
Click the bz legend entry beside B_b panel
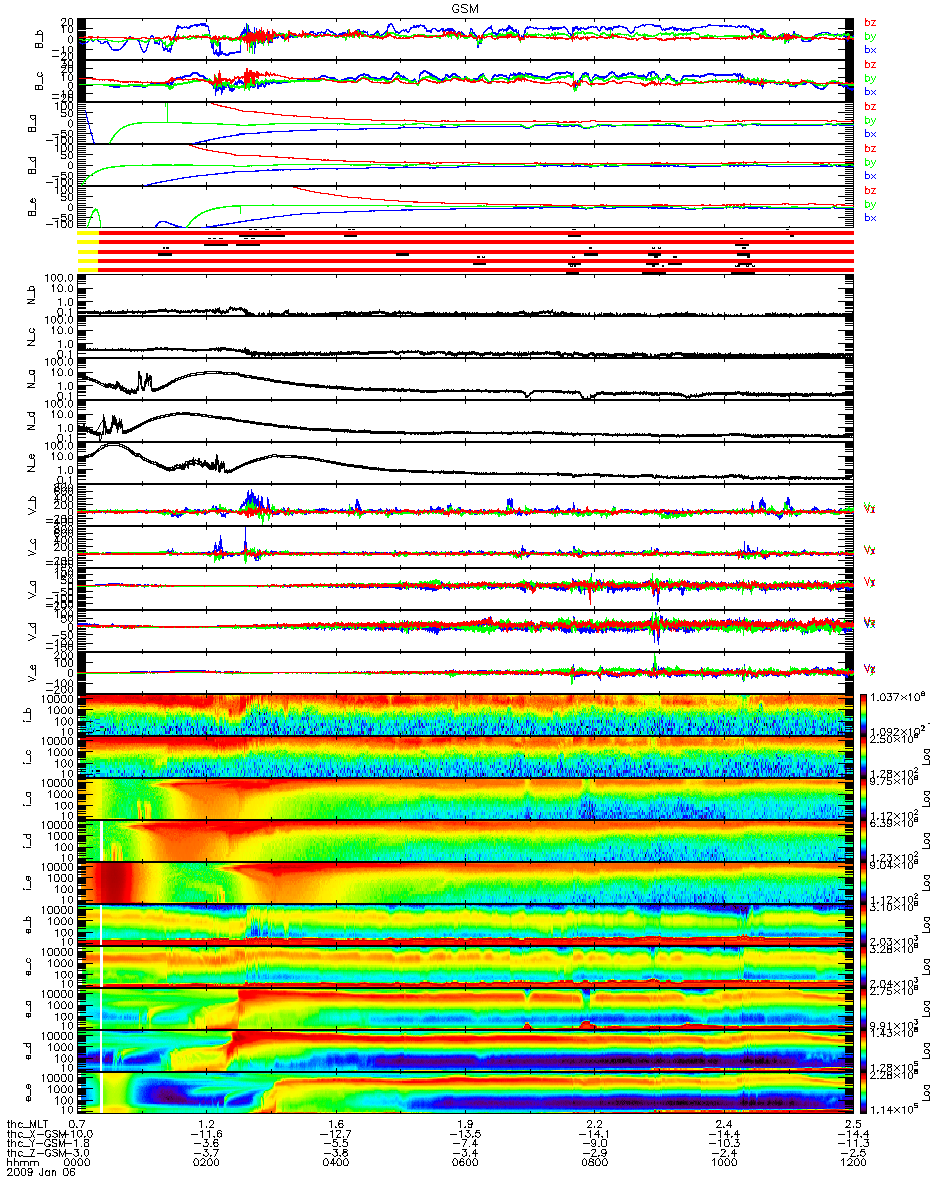coord(870,22)
